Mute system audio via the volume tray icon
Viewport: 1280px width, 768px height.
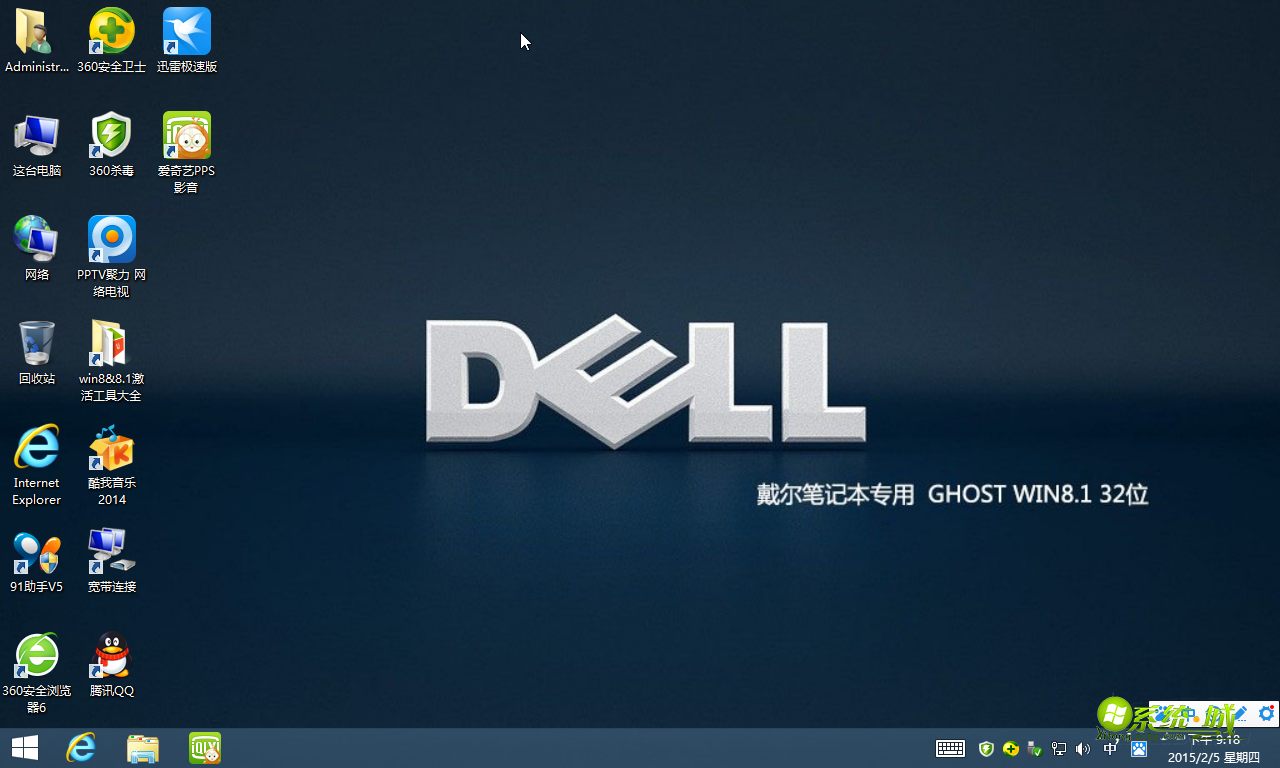1083,748
